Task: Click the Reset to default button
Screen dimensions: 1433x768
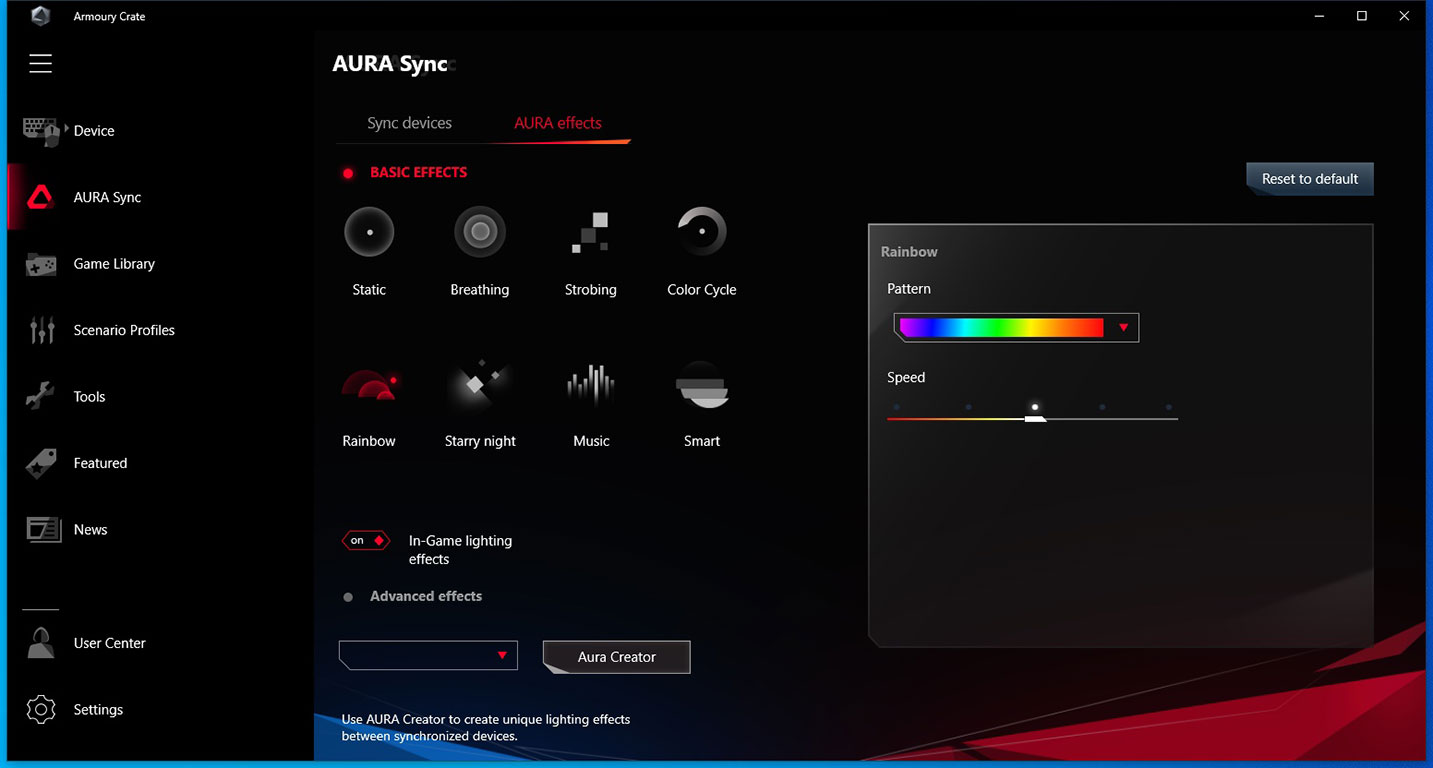Action: click(x=1310, y=179)
